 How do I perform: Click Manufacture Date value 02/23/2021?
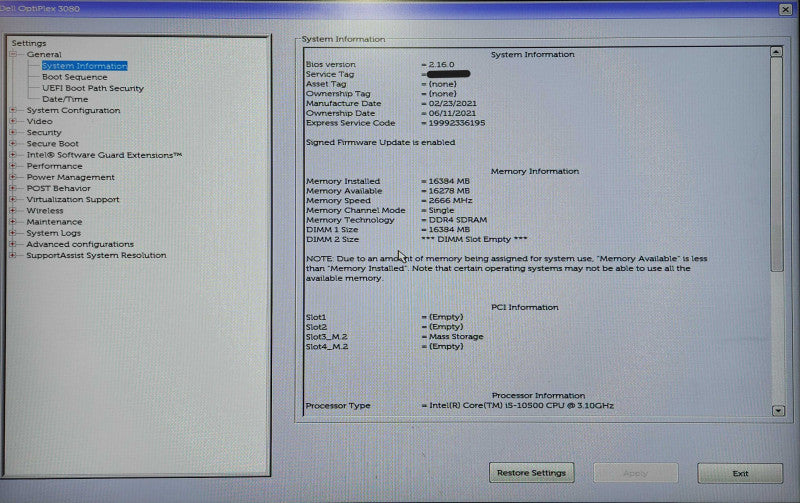[453, 104]
